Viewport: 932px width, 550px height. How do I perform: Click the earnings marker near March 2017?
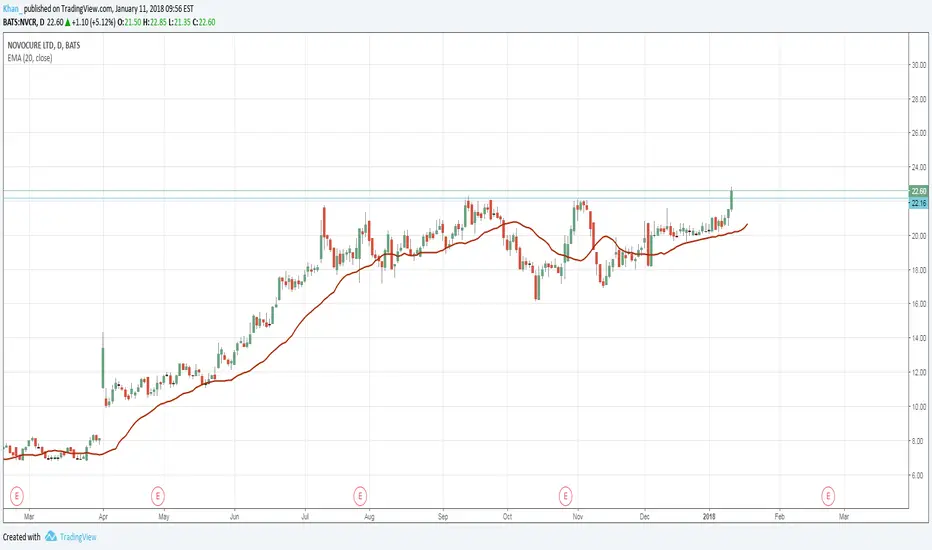tap(17, 495)
